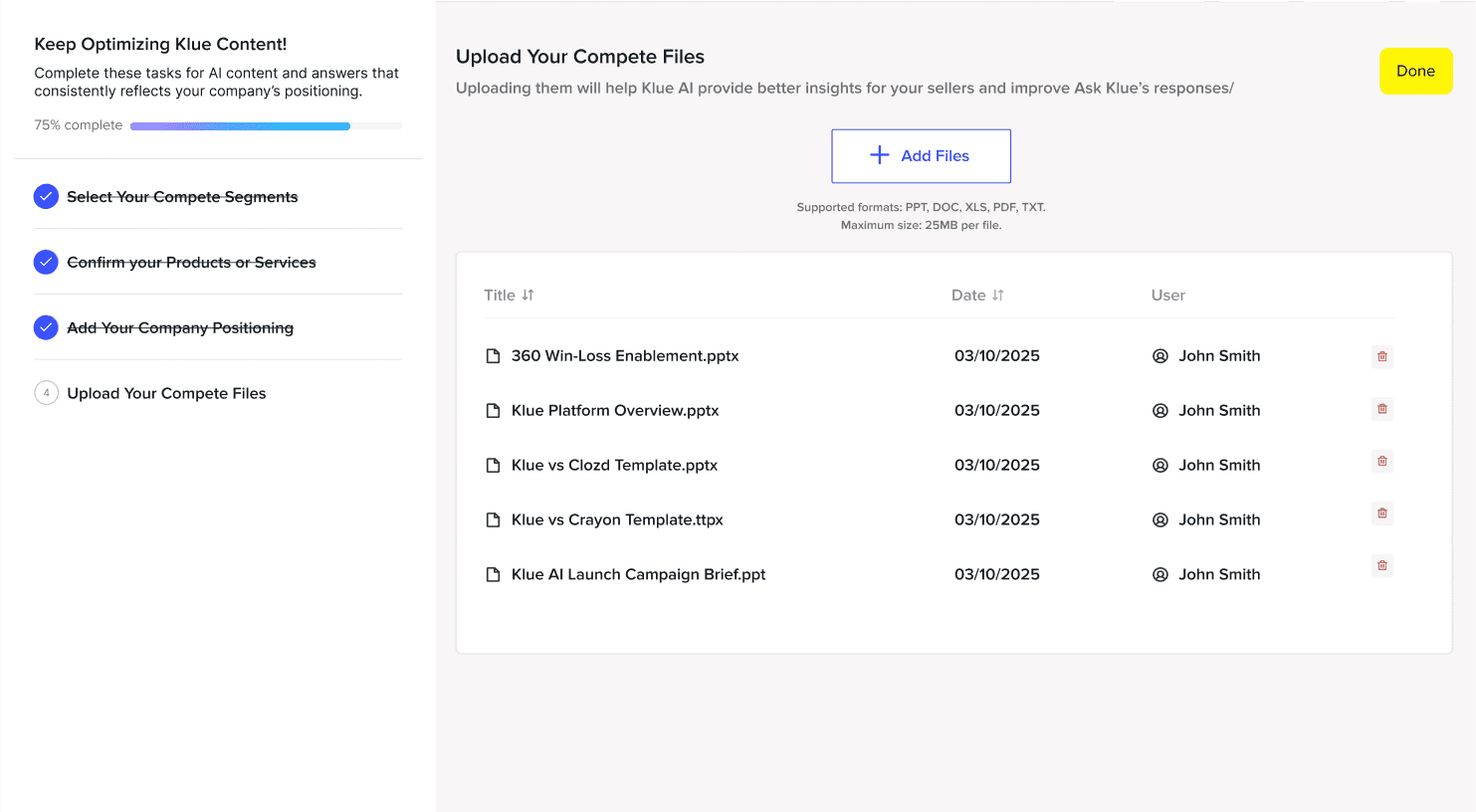Viewport: 1476px width, 812px height.
Task: Click the checkmark for Select Your Compete Segments
Action: point(46,197)
